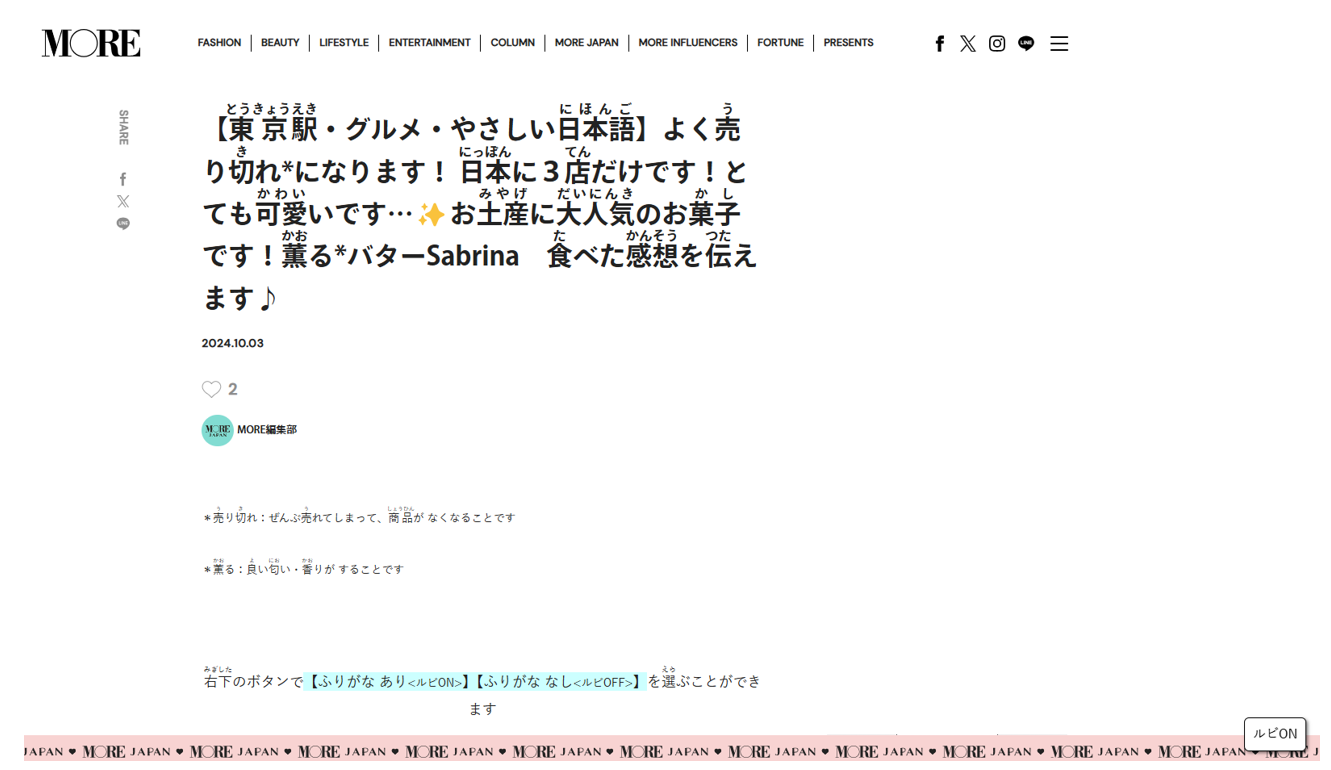Go to the LIFESTYLE section
1331x770 pixels.
coord(344,43)
